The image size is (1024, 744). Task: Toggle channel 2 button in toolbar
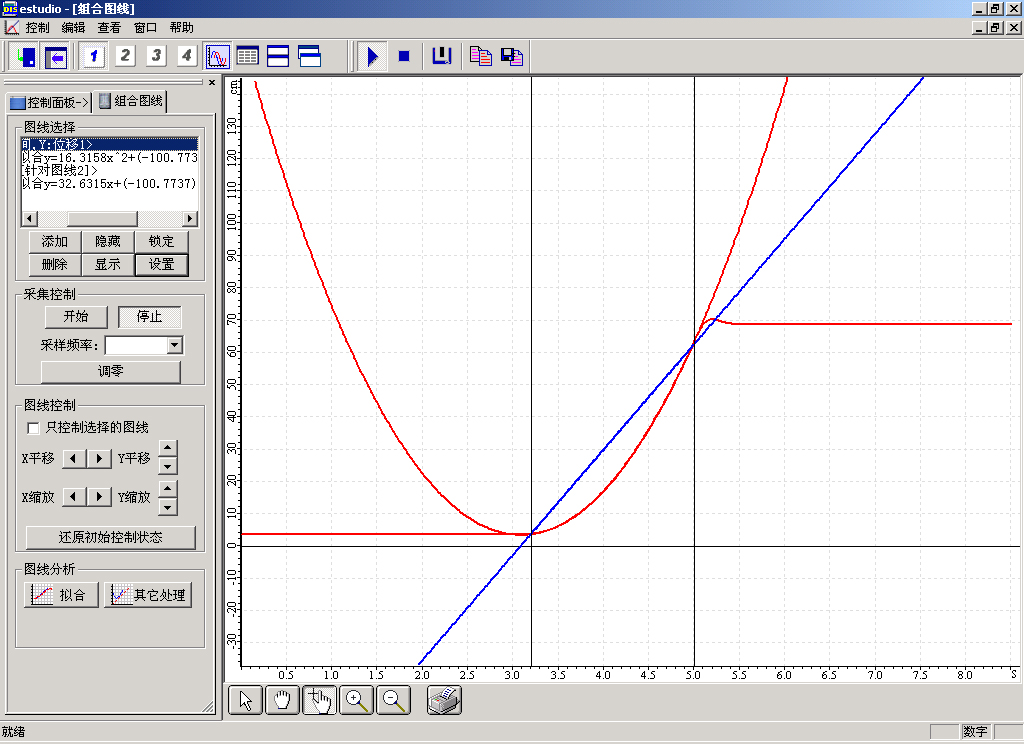[x=125, y=56]
